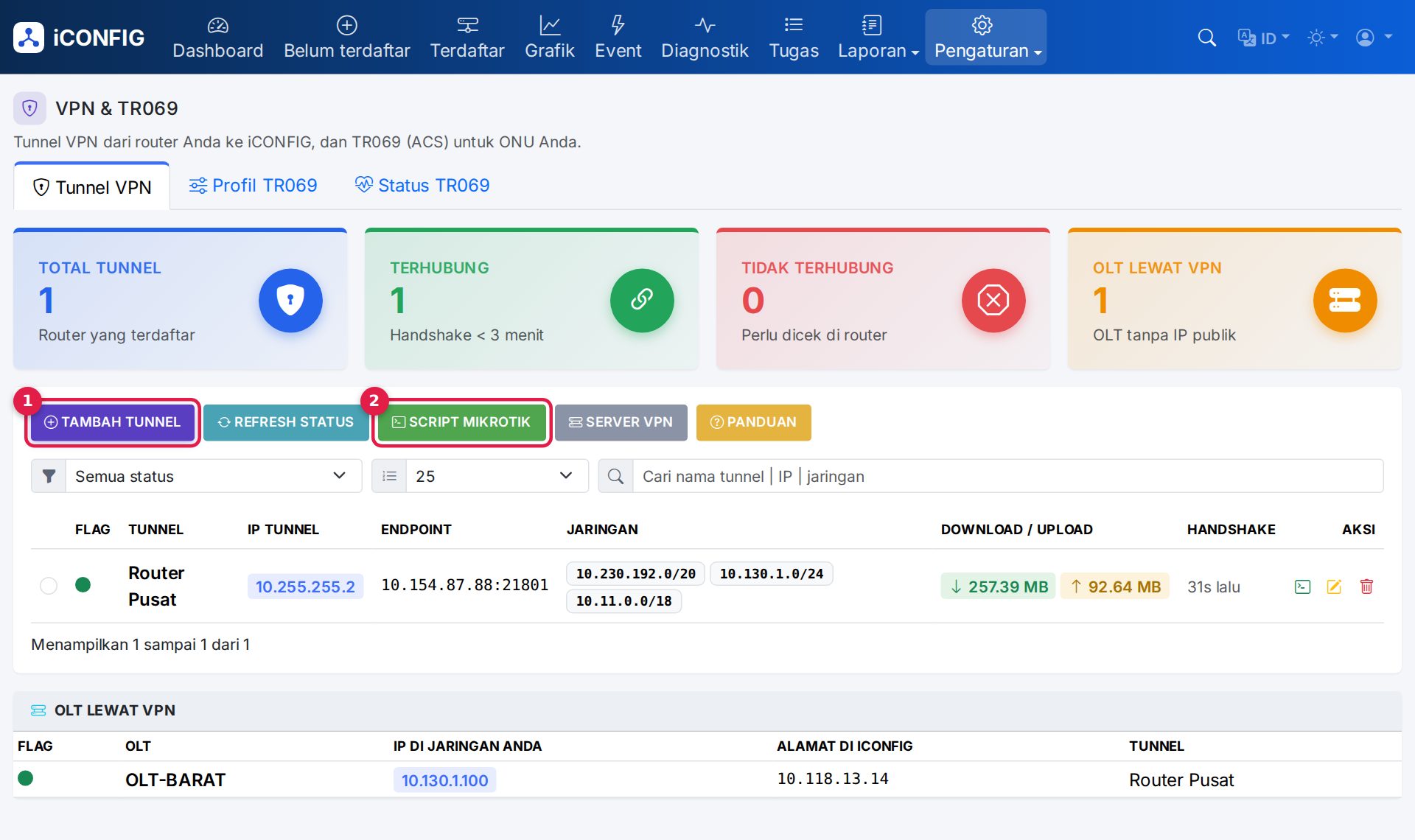Click OLT IP 10.130.1.100
The height and width of the screenshot is (840, 1415).
[444, 780]
